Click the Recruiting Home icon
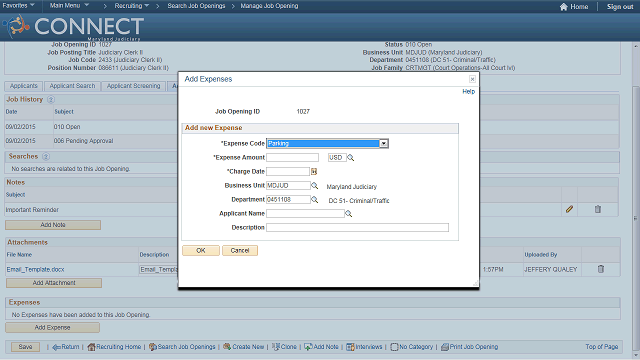 pos(91,347)
